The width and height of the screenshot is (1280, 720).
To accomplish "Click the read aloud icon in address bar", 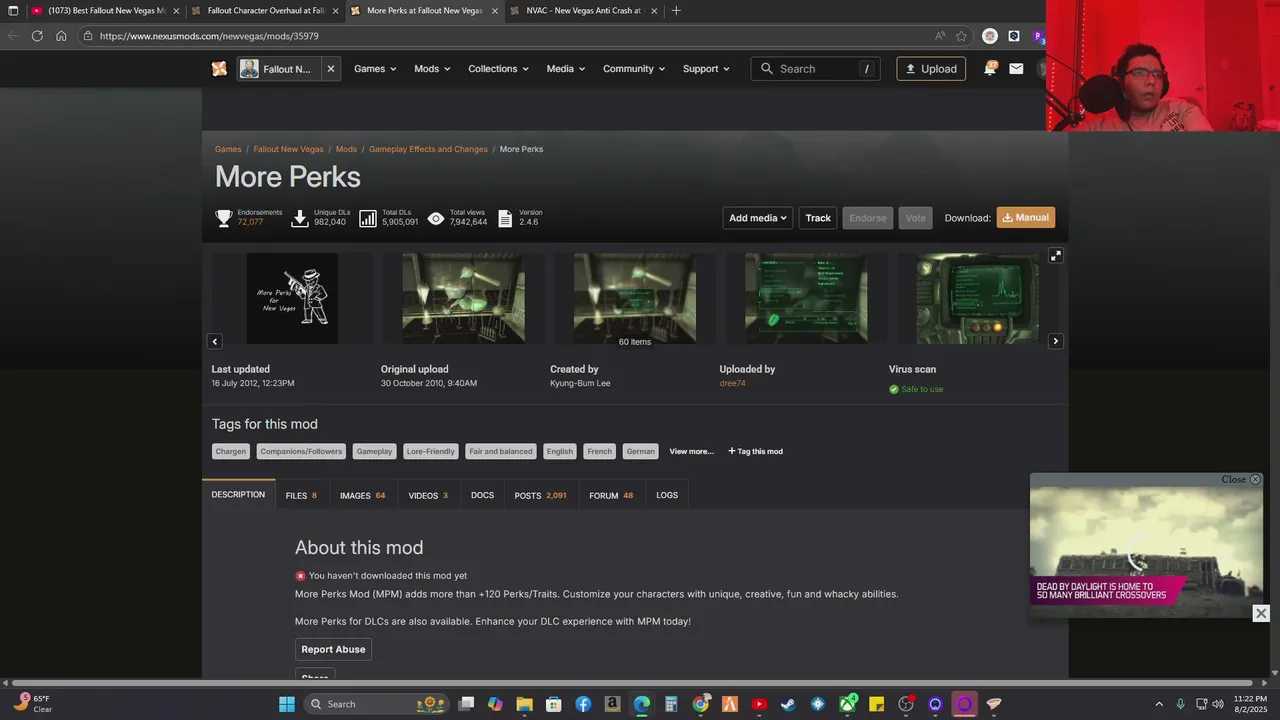I will point(940,36).
